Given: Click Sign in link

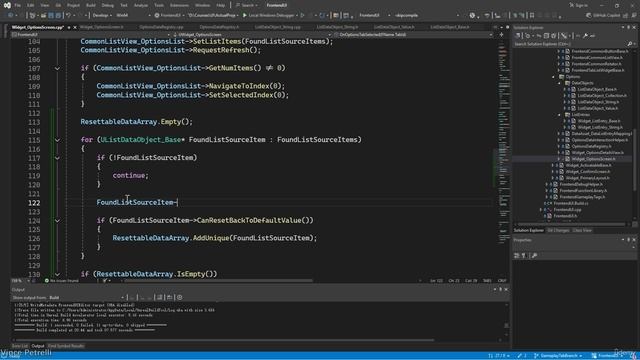Looking at the screenshot, I should [x=578, y=5].
